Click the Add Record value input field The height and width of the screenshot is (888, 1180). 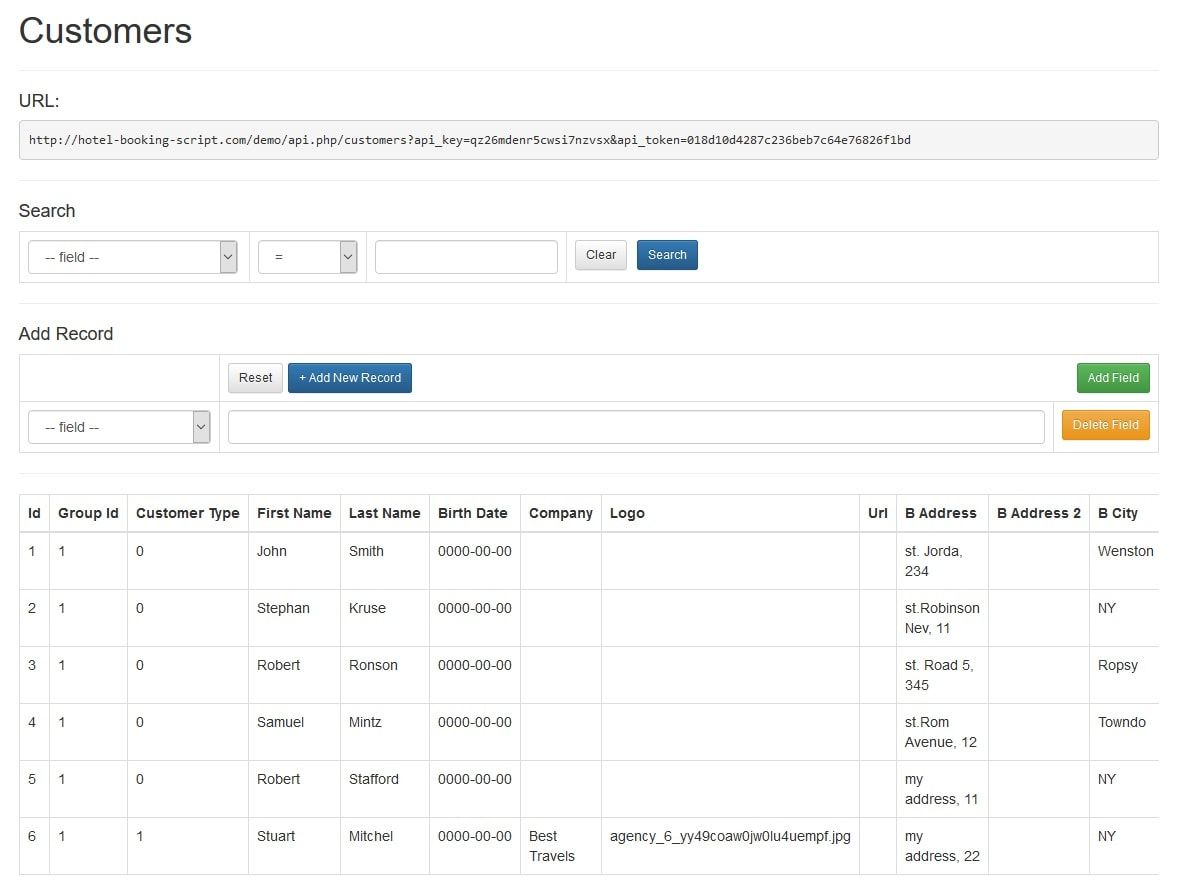click(x=636, y=427)
